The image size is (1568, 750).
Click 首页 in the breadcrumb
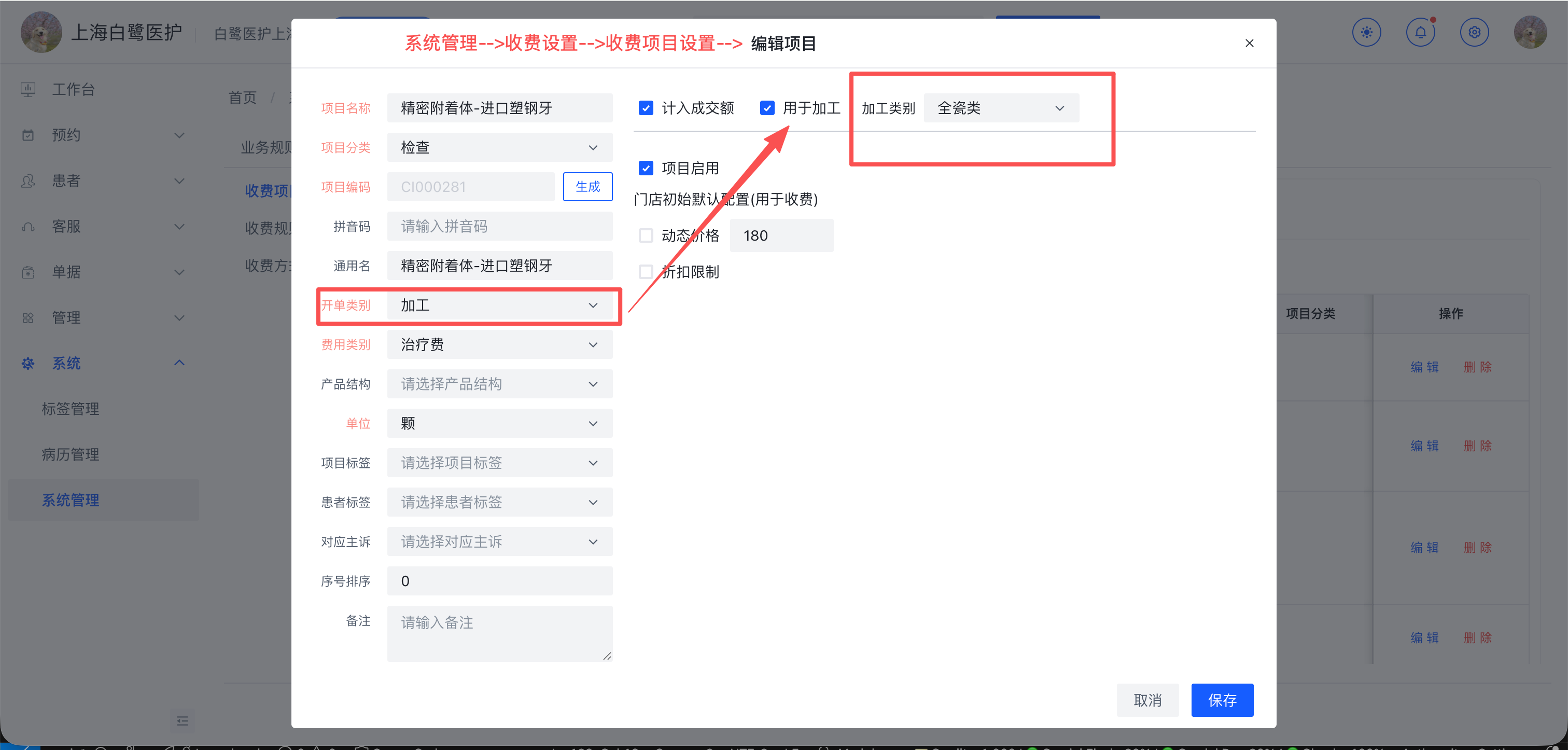[242, 98]
